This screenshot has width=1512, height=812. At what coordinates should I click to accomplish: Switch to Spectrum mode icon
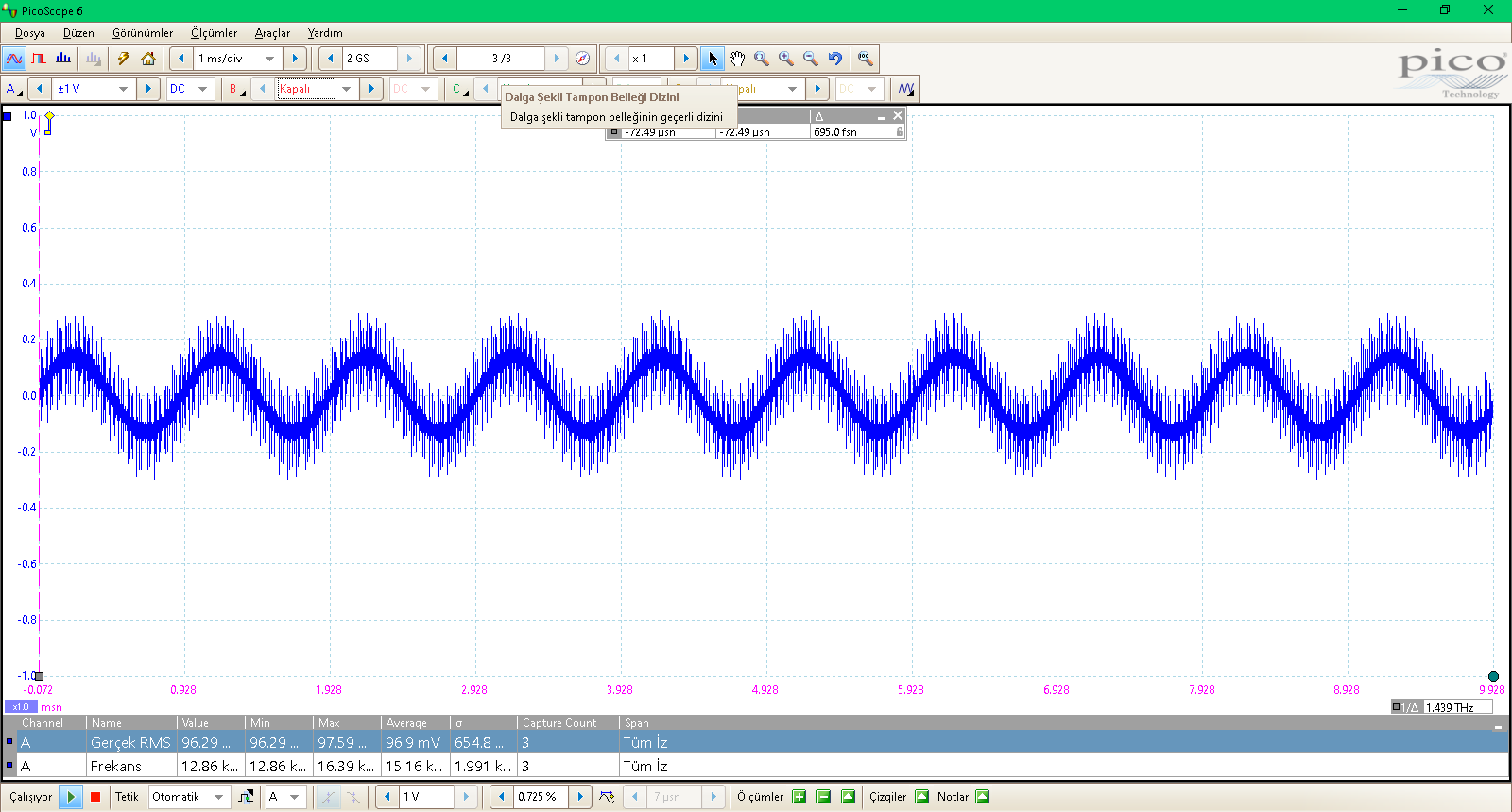(x=63, y=59)
